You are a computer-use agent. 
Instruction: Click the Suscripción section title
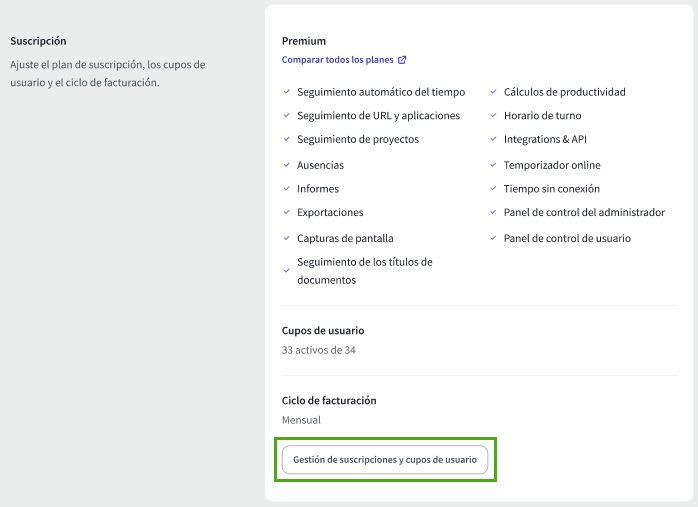[x=38, y=41]
